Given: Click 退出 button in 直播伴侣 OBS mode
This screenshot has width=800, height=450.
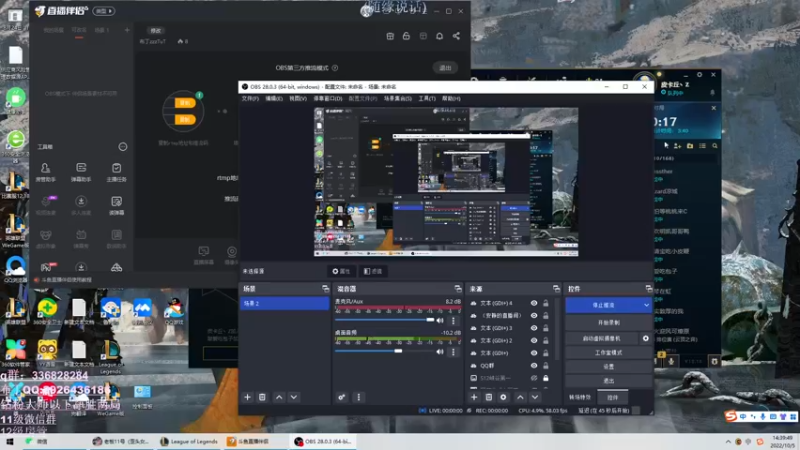Looking at the screenshot, I should tap(445, 68).
